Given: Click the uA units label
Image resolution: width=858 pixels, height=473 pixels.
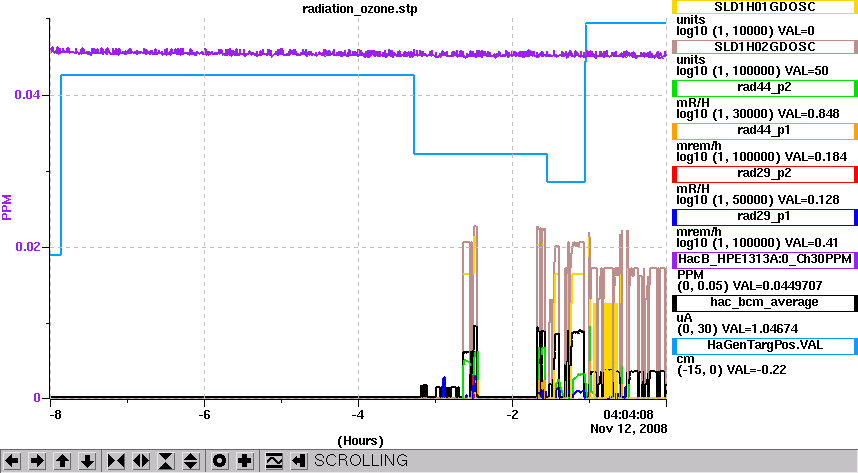Looking at the screenshot, I should click(x=685, y=318).
